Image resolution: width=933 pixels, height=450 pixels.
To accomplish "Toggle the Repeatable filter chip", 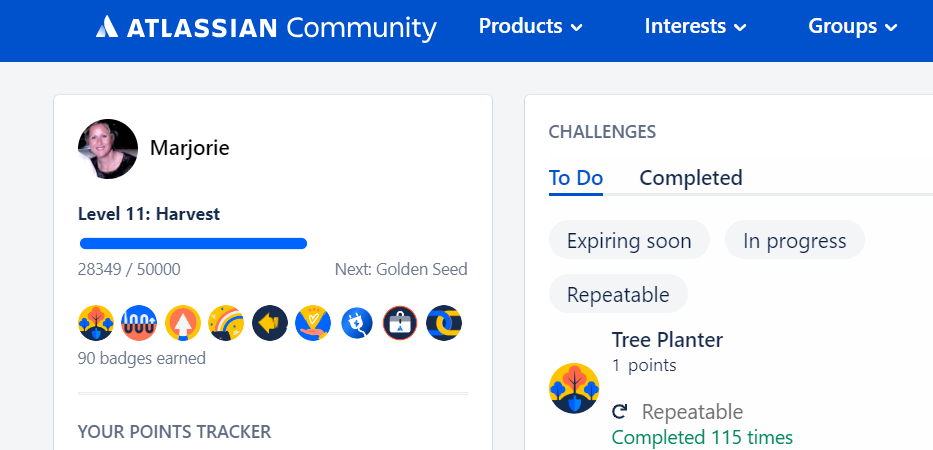I will pos(618,294).
